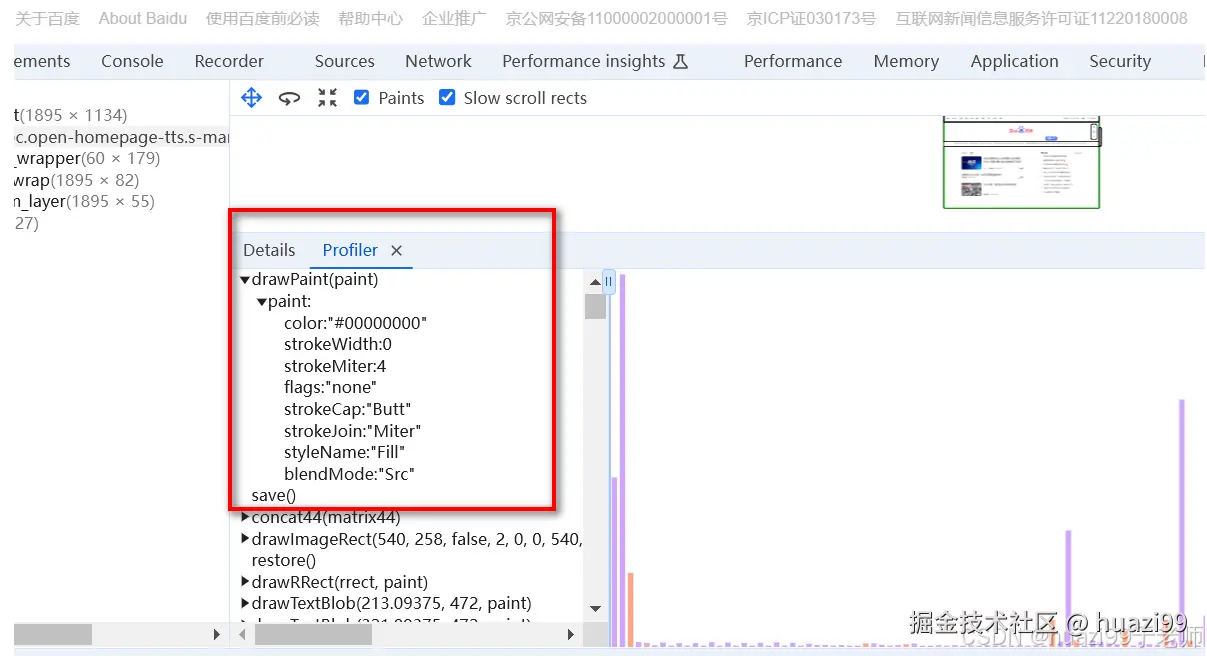1207x656 pixels.
Task: Switch to the Details tab
Action: tap(269, 250)
